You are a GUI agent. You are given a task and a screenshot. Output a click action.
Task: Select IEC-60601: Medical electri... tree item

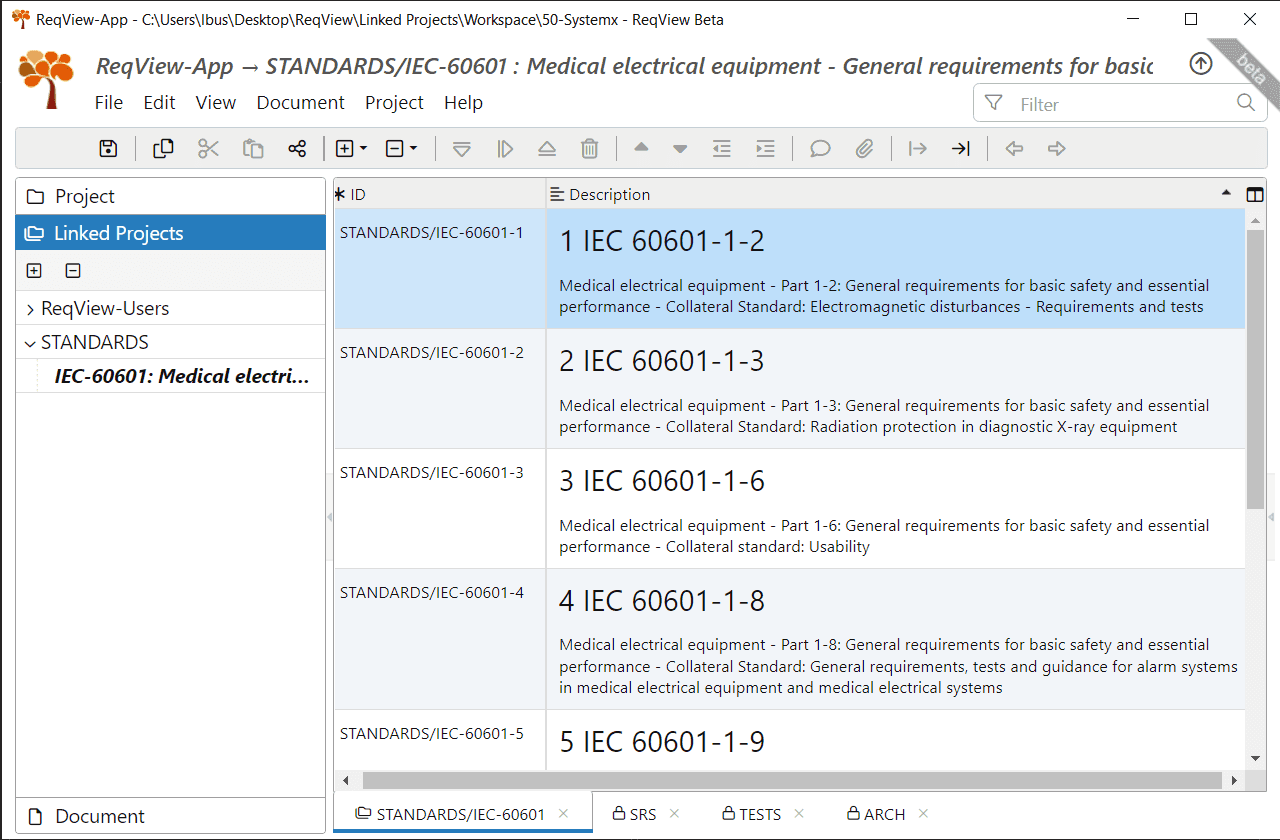(x=182, y=376)
